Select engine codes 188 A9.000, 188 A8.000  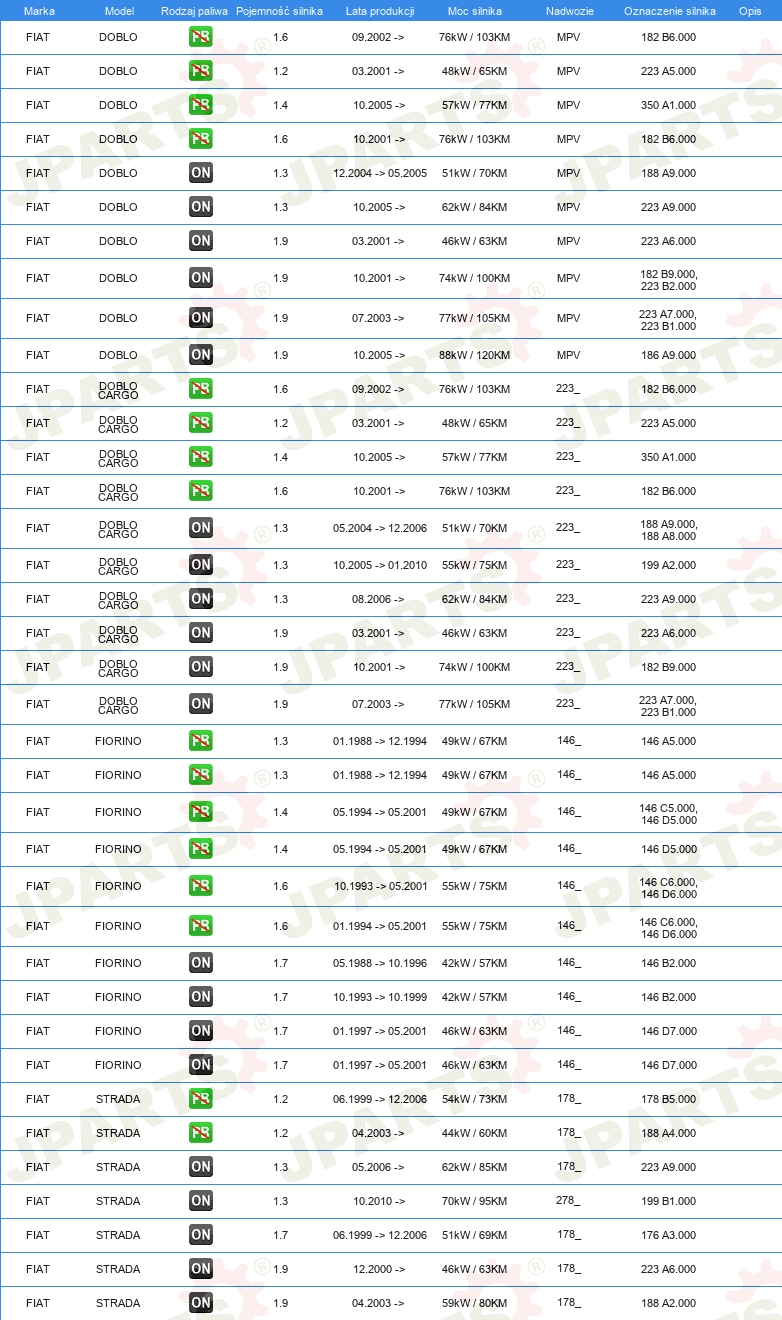coord(669,530)
